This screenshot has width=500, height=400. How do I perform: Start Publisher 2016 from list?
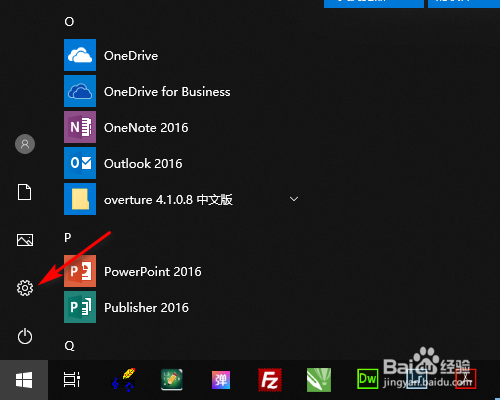click(146, 308)
